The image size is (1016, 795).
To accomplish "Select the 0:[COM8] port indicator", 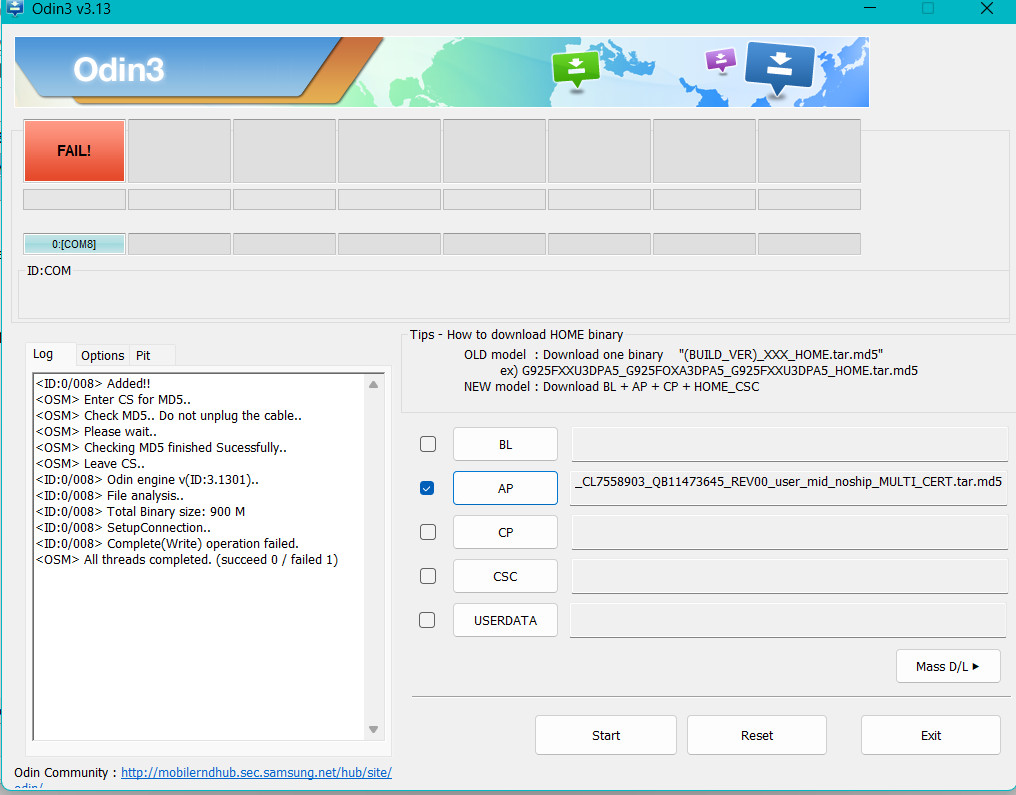I will click(x=75, y=244).
